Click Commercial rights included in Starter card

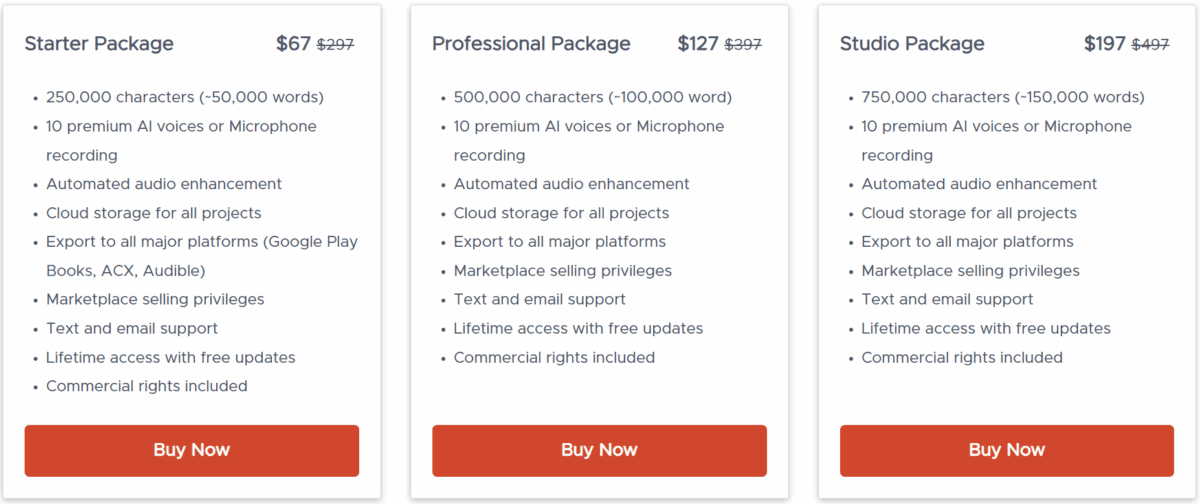click(146, 386)
